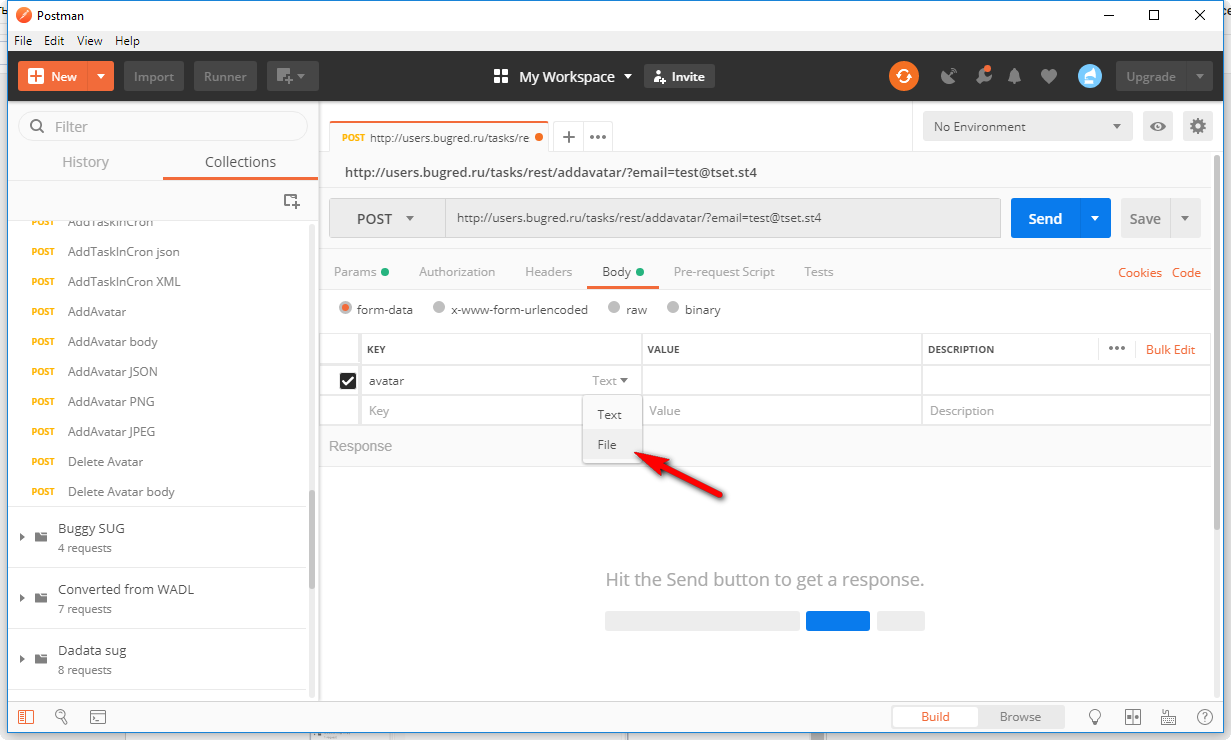Click the environment quick look eye icon
Image resolution: width=1231 pixels, height=740 pixels.
tap(1158, 127)
